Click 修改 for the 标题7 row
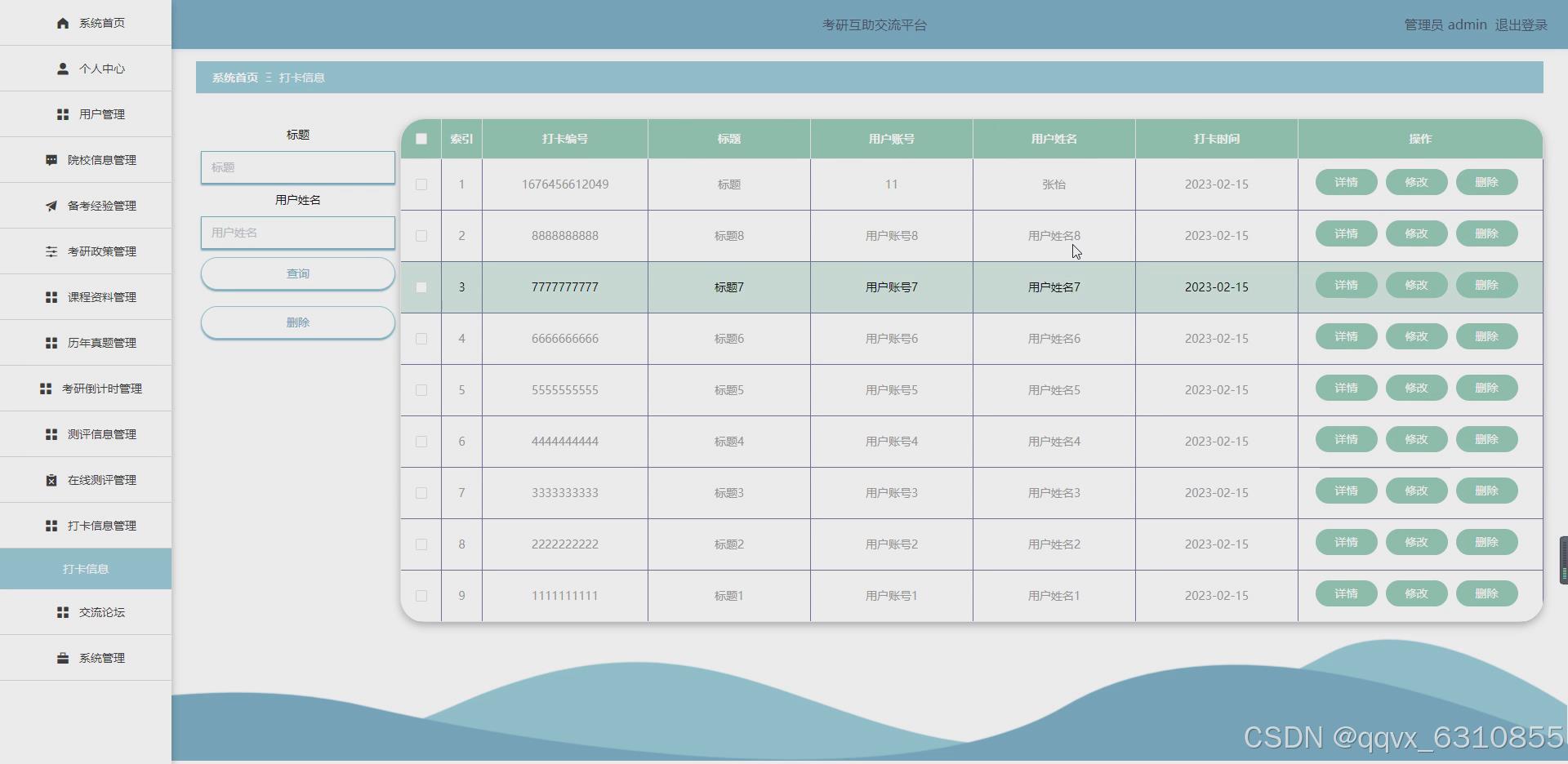The width and height of the screenshot is (1568, 764). (x=1416, y=285)
